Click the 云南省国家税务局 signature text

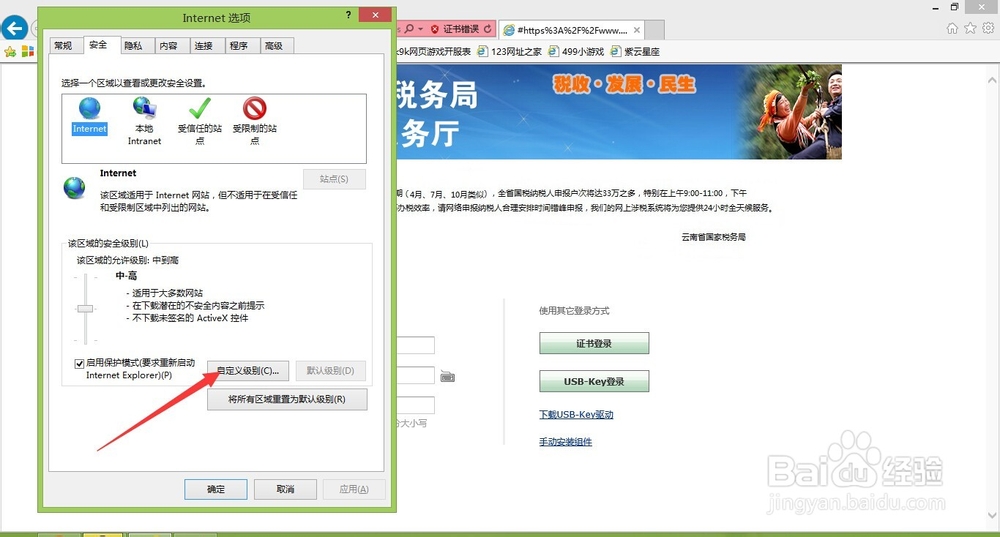pyautogui.click(x=713, y=237)
